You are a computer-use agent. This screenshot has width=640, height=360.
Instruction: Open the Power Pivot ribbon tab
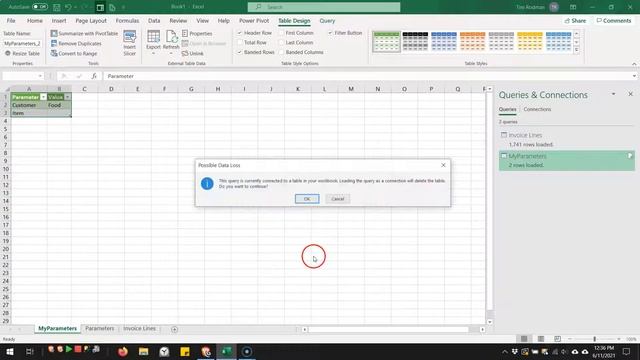[x=253, y=20]
